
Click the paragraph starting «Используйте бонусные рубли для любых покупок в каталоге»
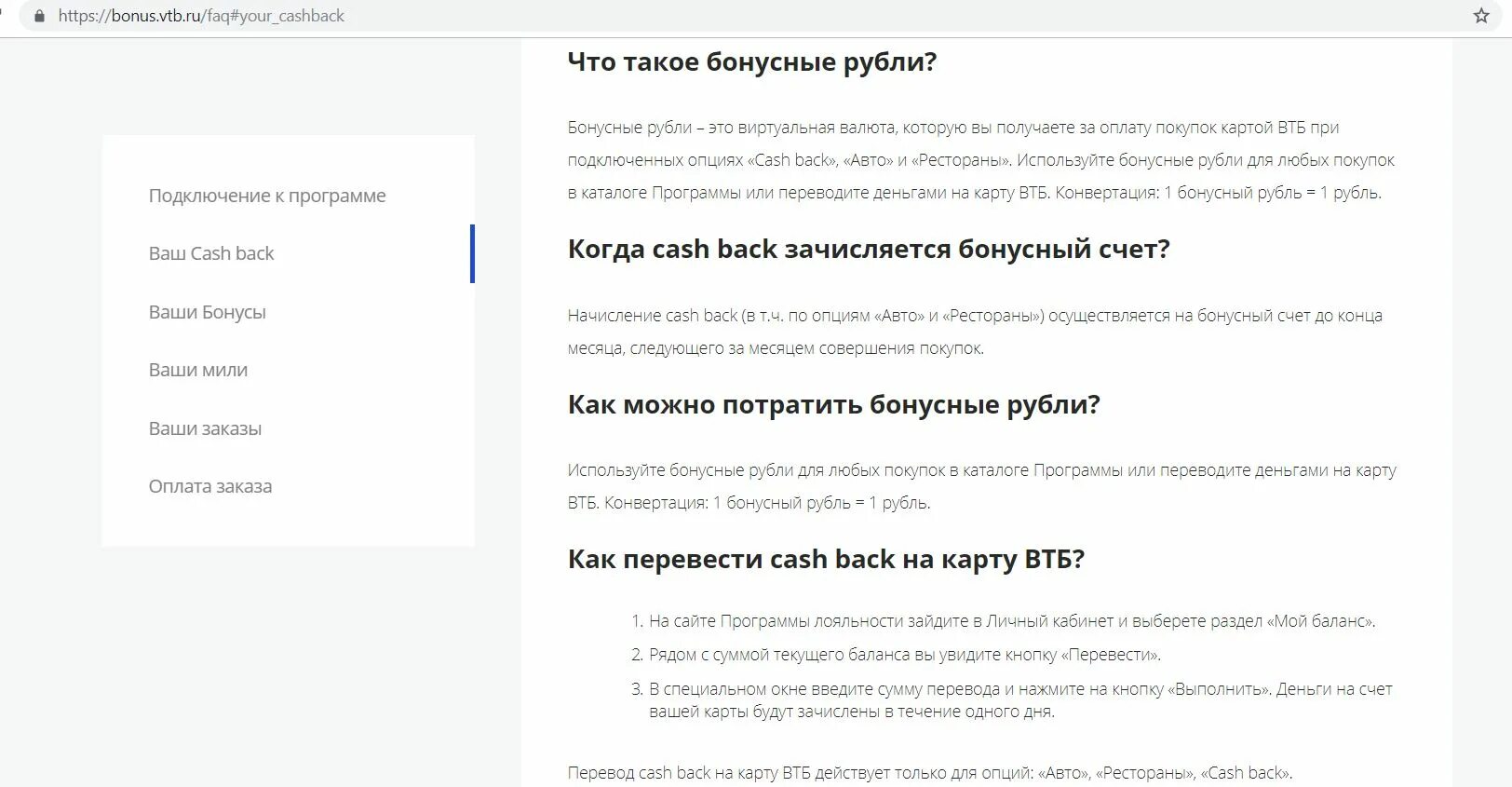pyautogui.click(x=982, y=486)
